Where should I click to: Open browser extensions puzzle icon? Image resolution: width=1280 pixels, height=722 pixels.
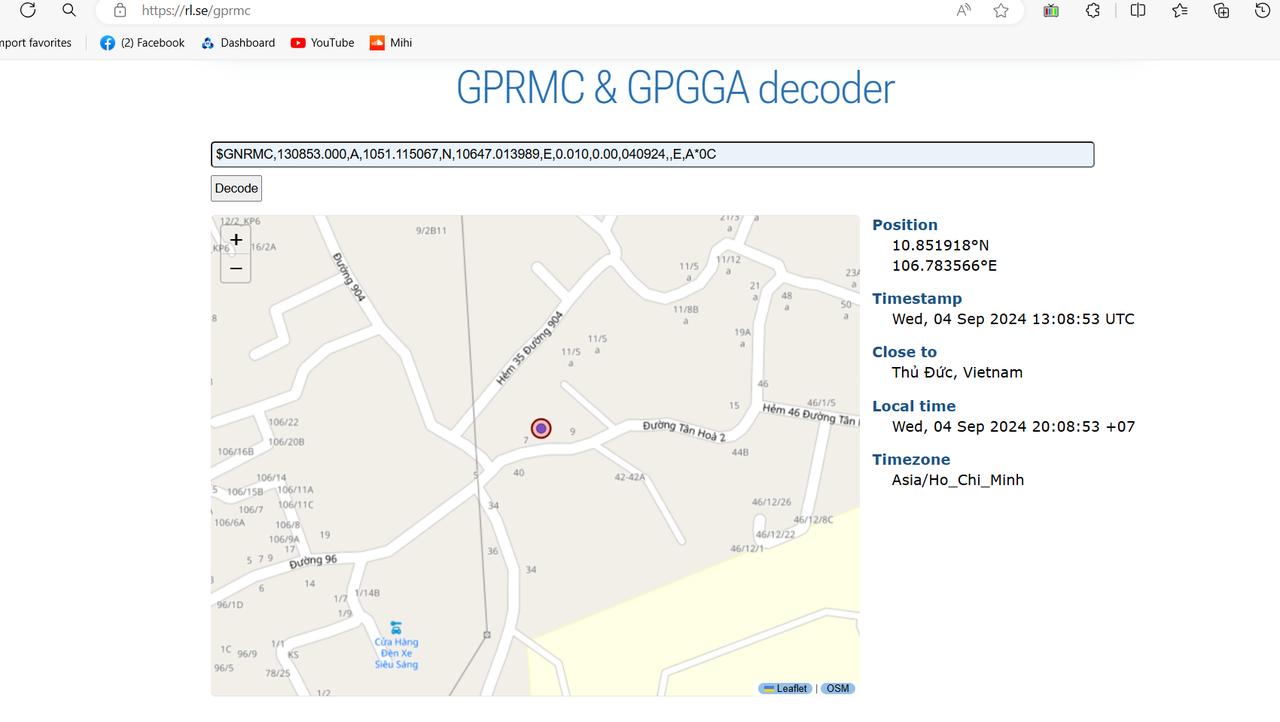[1093, 10]
